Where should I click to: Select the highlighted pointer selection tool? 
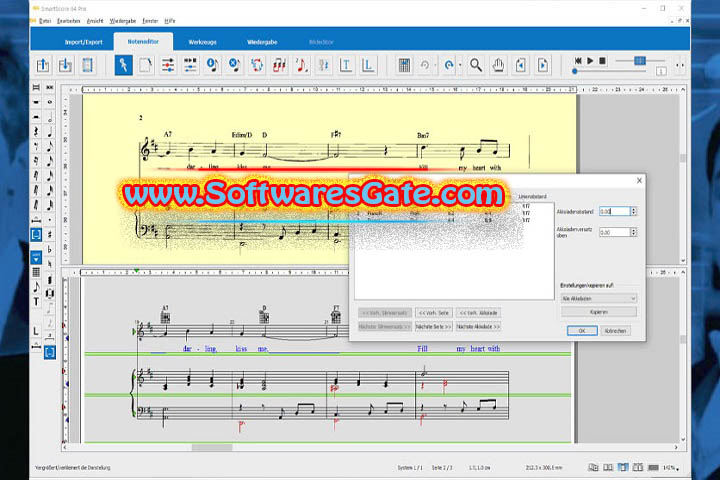[x=124, y=65]
